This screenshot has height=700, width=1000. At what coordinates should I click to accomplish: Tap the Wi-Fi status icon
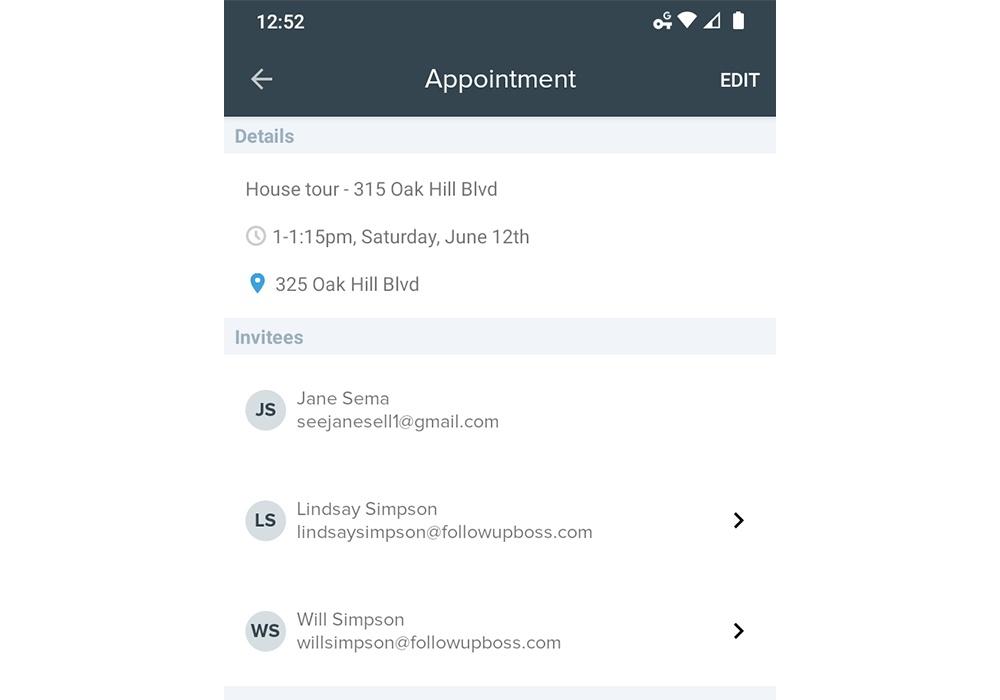(687, 20)
